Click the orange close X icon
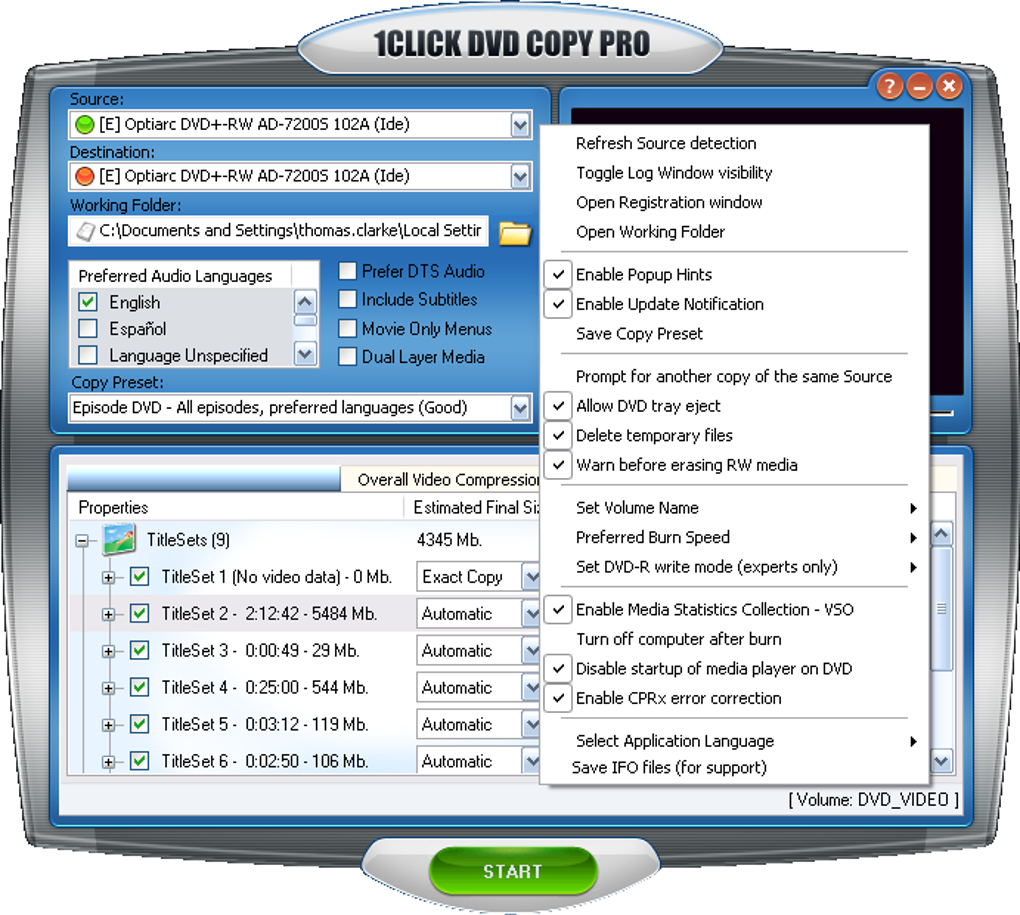This screenshot has width=1020, height=915. pyautogui.click(x=949, y=86)
